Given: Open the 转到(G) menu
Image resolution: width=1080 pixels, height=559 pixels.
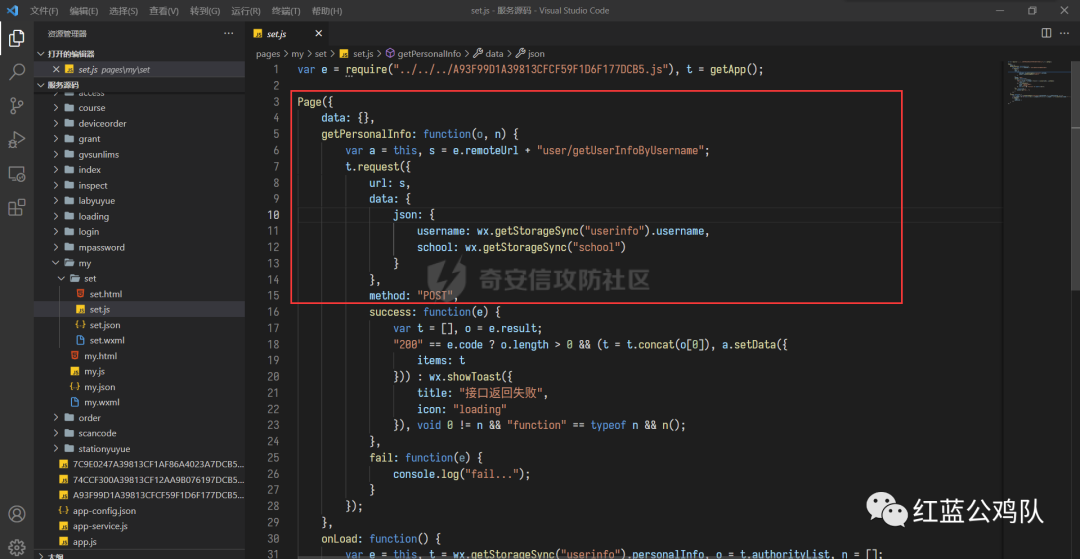Looking at the screenshot, I should pos(205,11).
